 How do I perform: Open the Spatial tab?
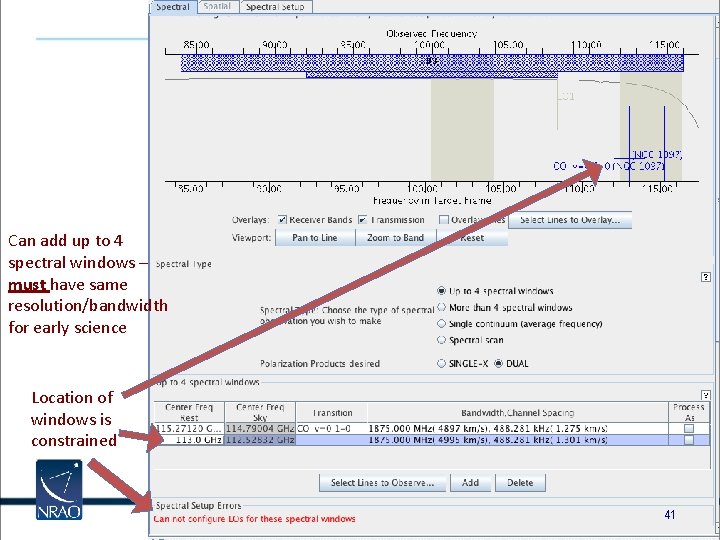(217, 6)
